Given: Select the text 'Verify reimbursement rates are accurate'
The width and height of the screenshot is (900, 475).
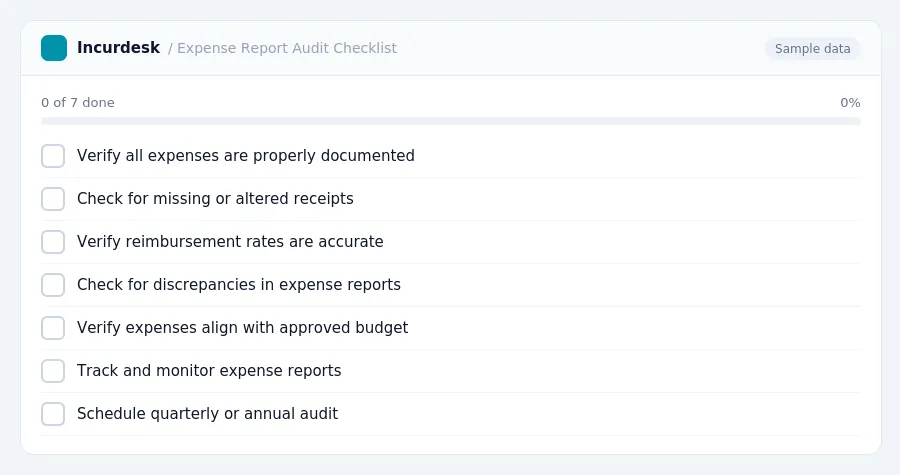Looking at the screenshot, I should pyautogui.click(x=230, y=242).
